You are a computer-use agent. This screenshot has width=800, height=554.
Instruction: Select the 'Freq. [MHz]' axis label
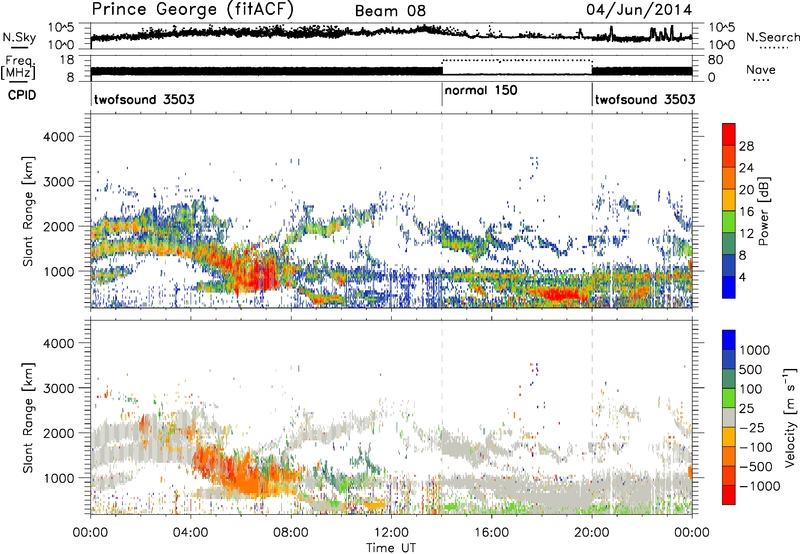coord(18,67)
